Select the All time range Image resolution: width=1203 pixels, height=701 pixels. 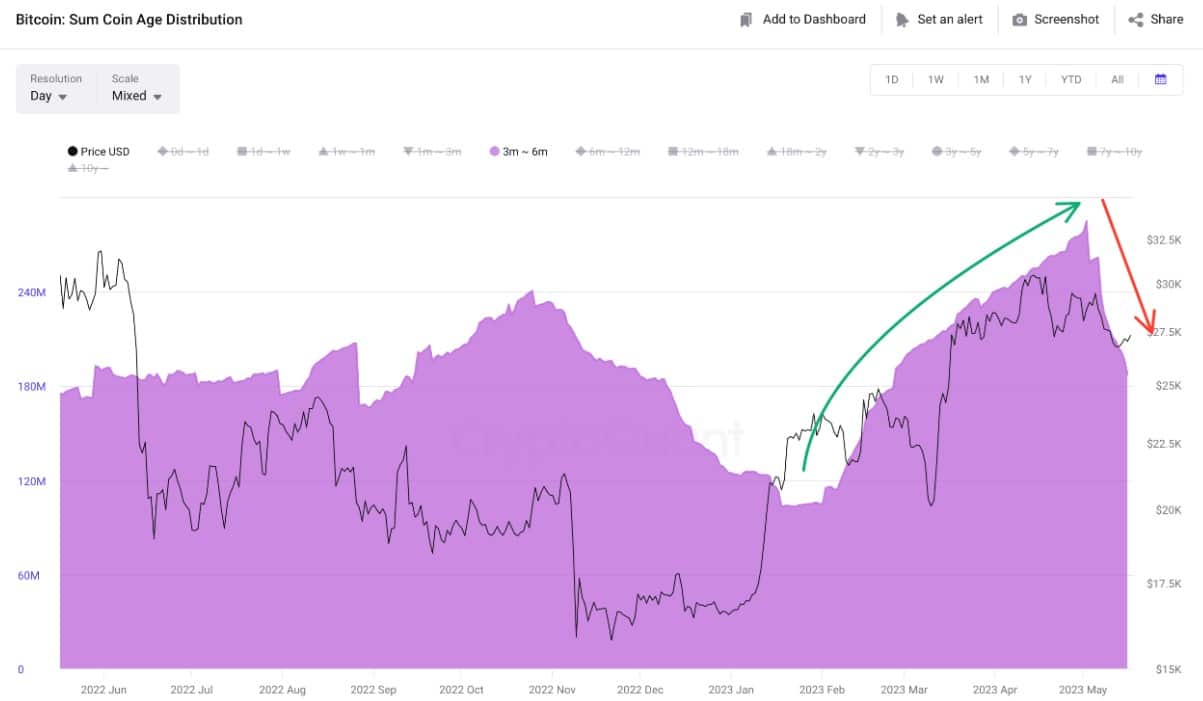(x=1117, y=80)
